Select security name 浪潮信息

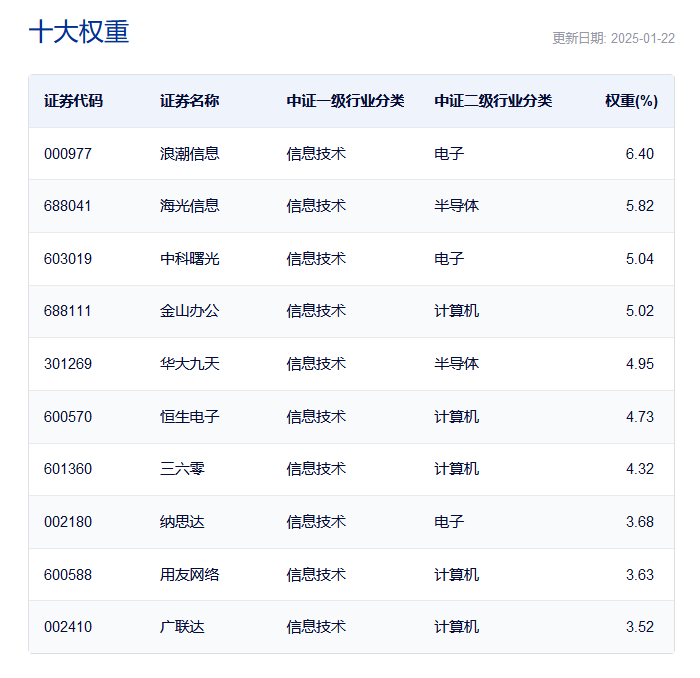click(x=189, y=154)
